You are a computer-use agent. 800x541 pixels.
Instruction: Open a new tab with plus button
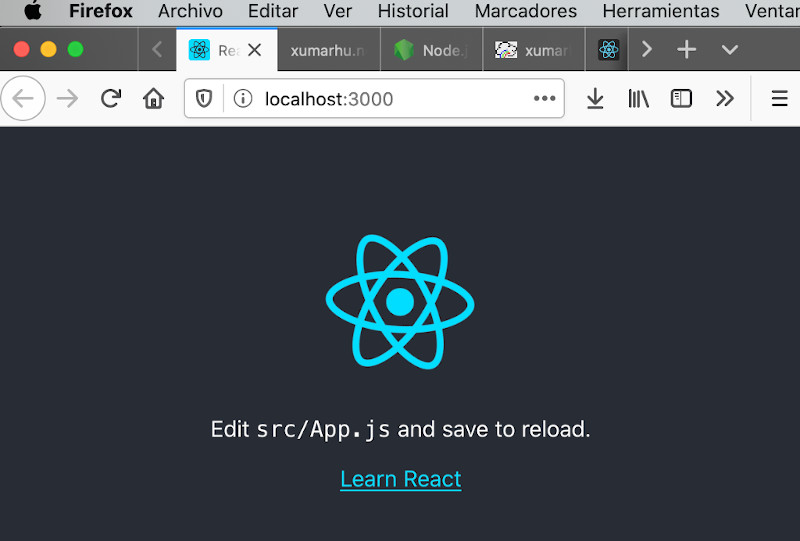click(686, 49)
